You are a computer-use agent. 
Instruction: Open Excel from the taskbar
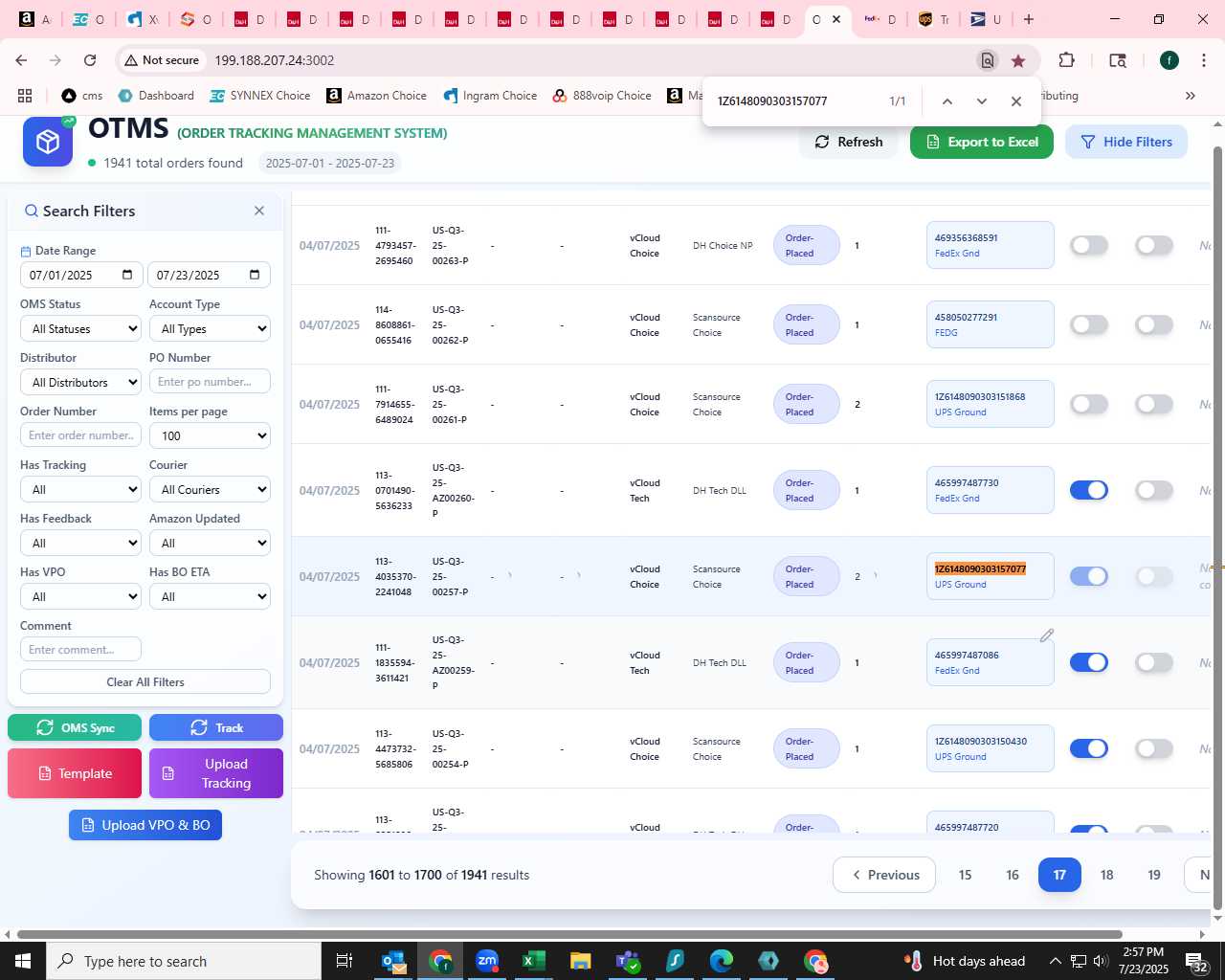533,961
